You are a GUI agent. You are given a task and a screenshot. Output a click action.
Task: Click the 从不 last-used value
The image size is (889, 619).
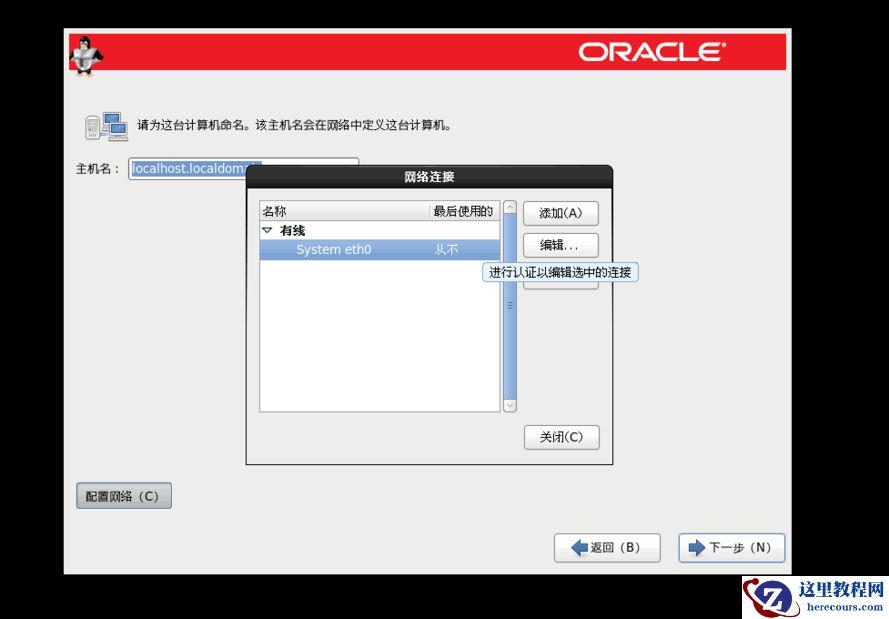pos(446,249)
